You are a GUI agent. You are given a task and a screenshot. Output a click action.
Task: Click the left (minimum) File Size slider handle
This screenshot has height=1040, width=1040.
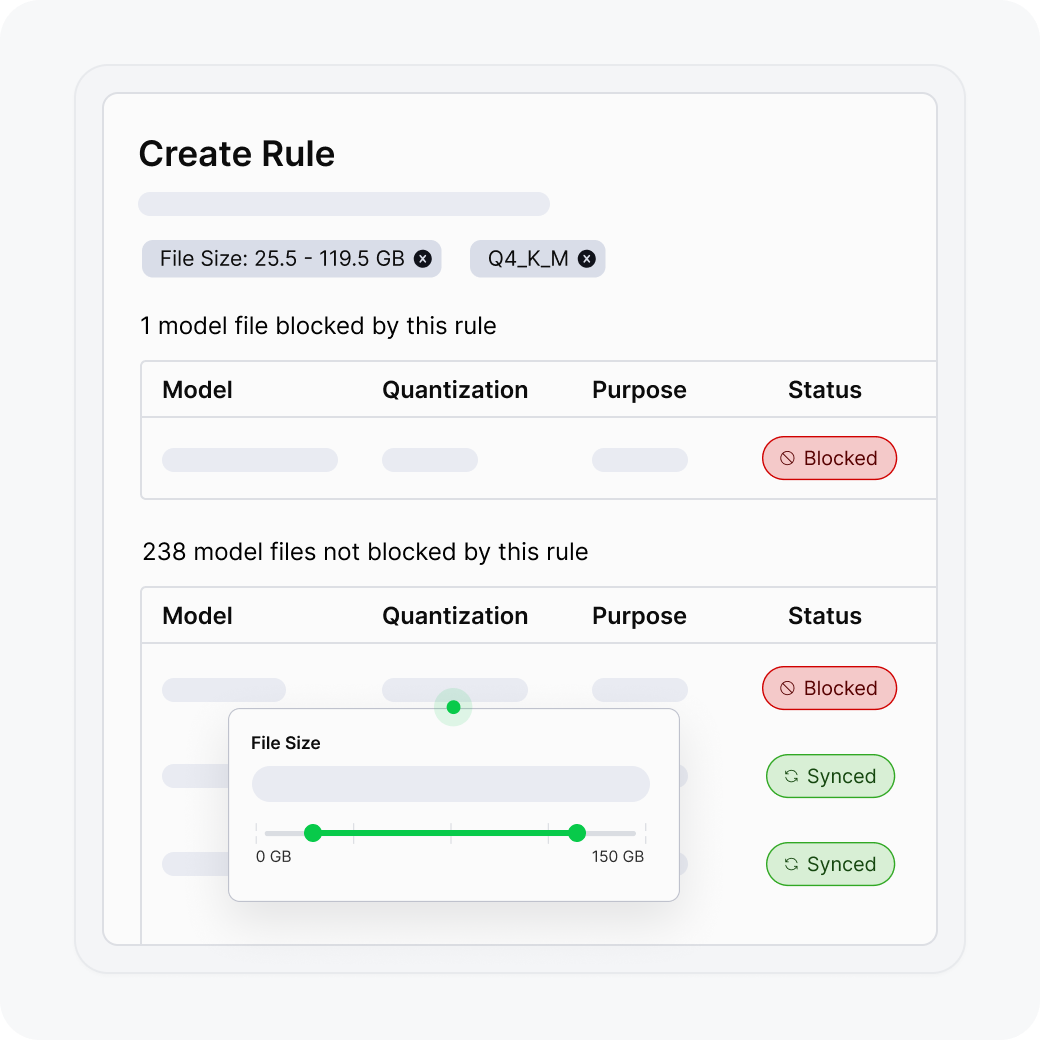(x=313, y=833)
